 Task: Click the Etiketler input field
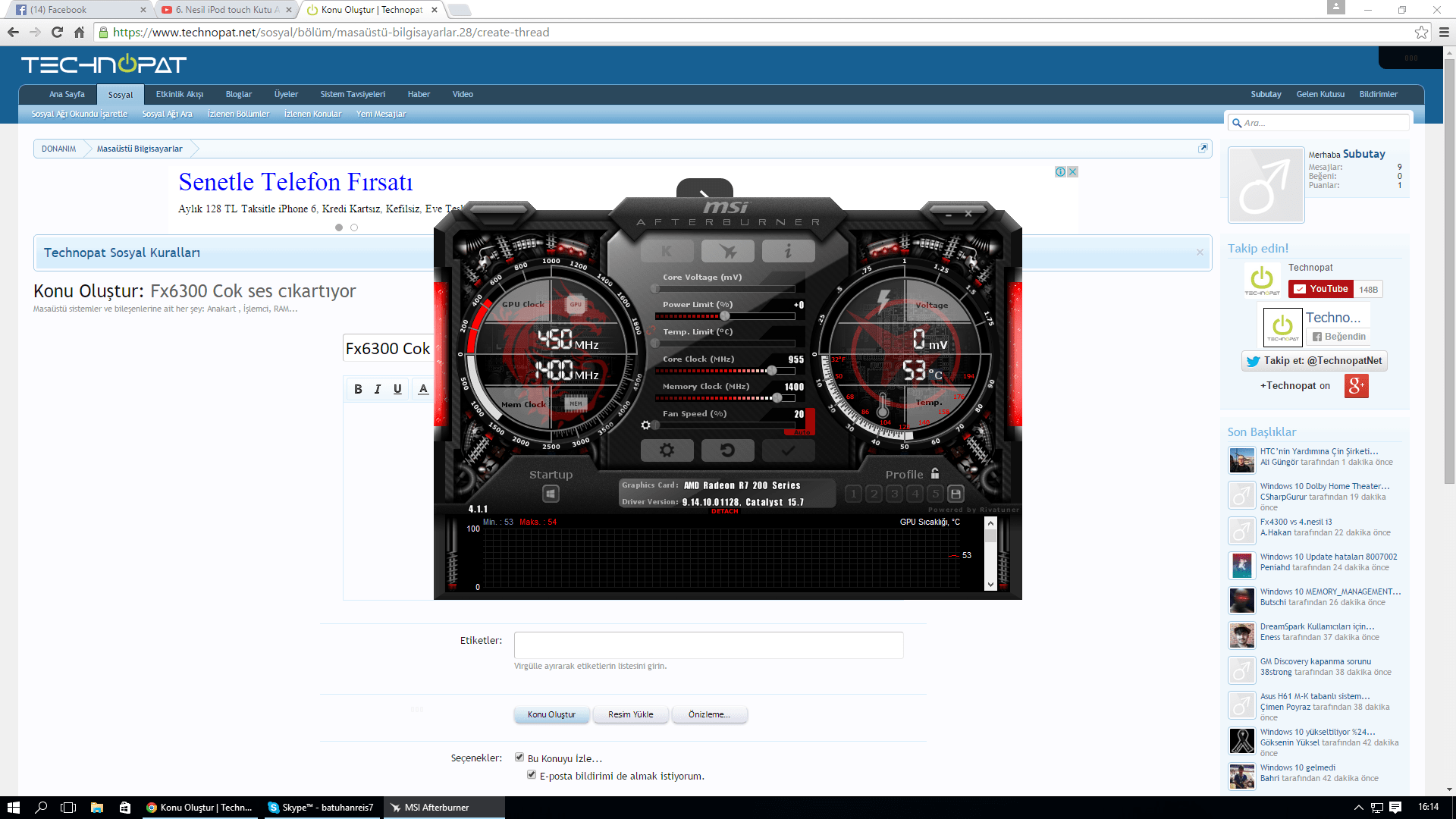tap(708, 645)
